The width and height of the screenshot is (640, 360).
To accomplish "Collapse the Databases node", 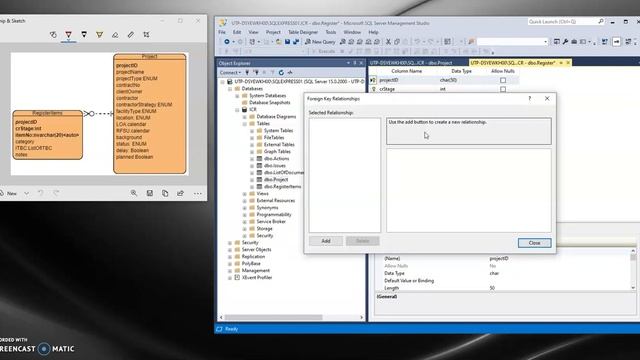I will [230, 89].
